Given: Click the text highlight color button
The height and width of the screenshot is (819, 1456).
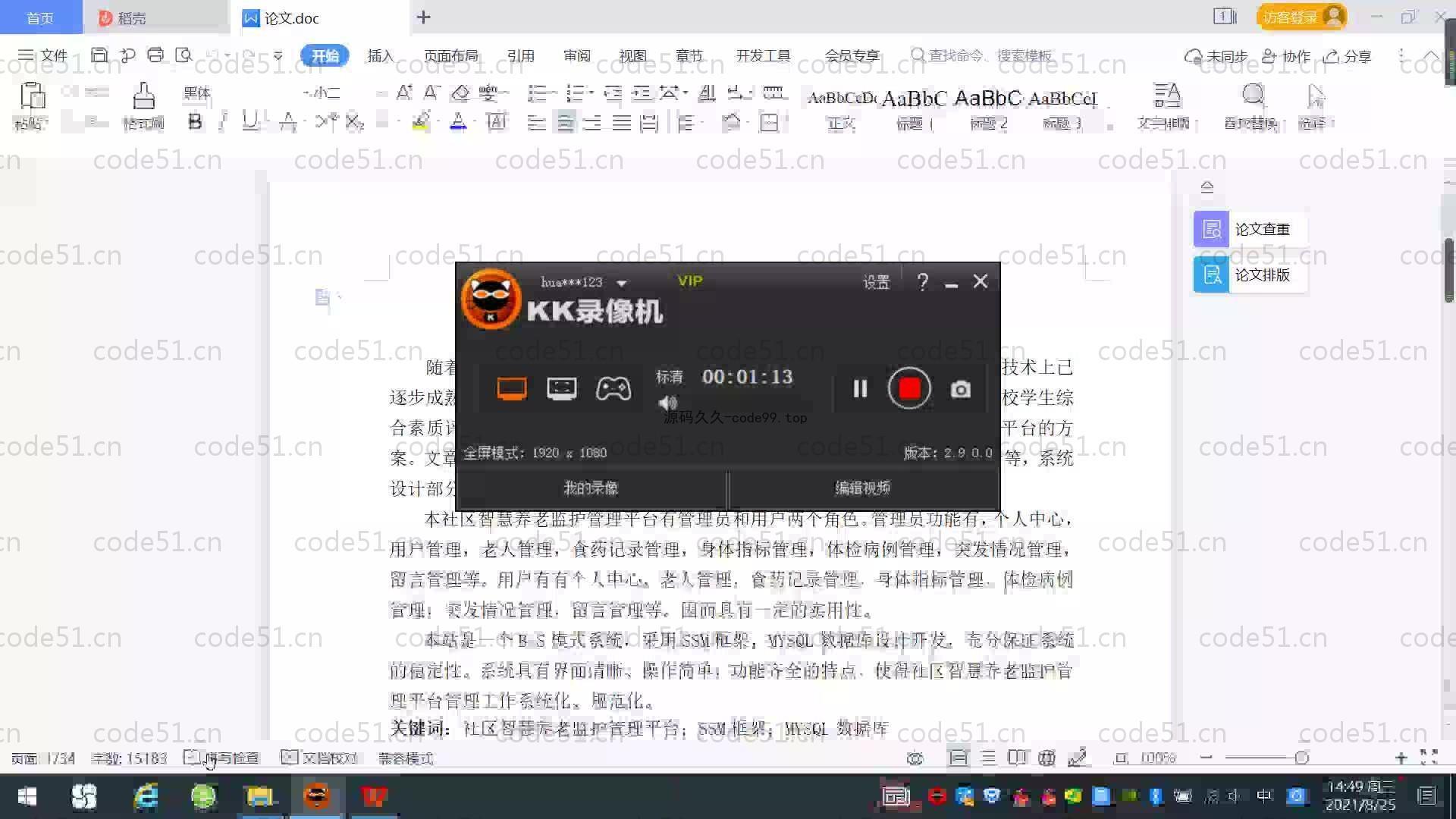Looking at the screenshot, I should [x=421, y=121].
